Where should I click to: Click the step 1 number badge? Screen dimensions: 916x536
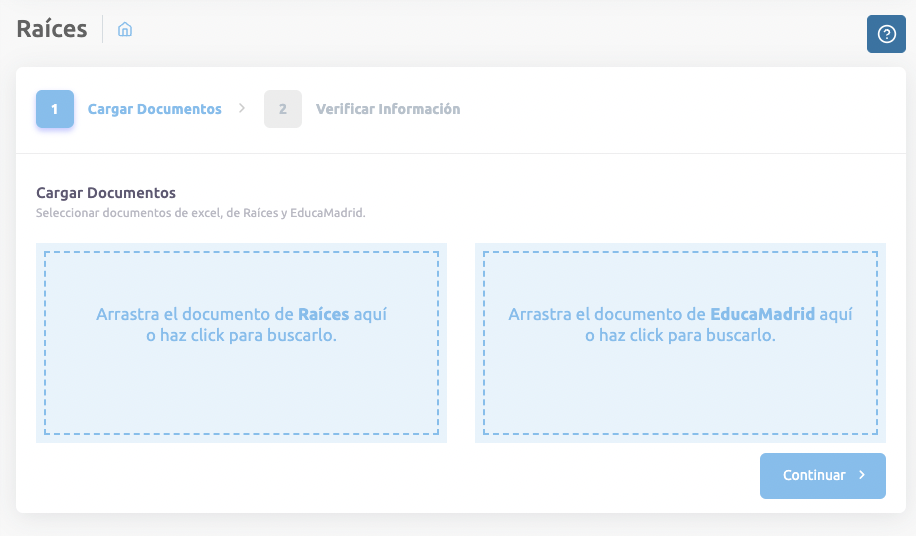tap(55, 109)
